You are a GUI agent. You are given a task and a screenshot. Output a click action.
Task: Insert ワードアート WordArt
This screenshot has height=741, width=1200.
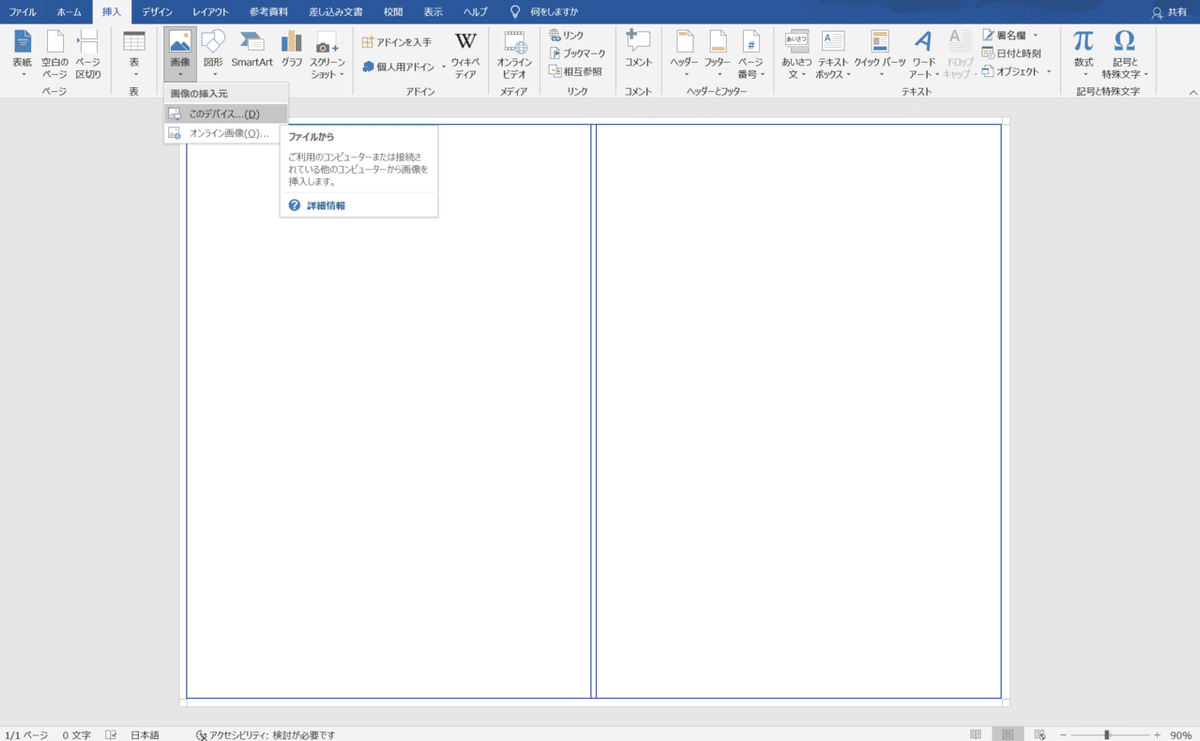click(924, 55)
